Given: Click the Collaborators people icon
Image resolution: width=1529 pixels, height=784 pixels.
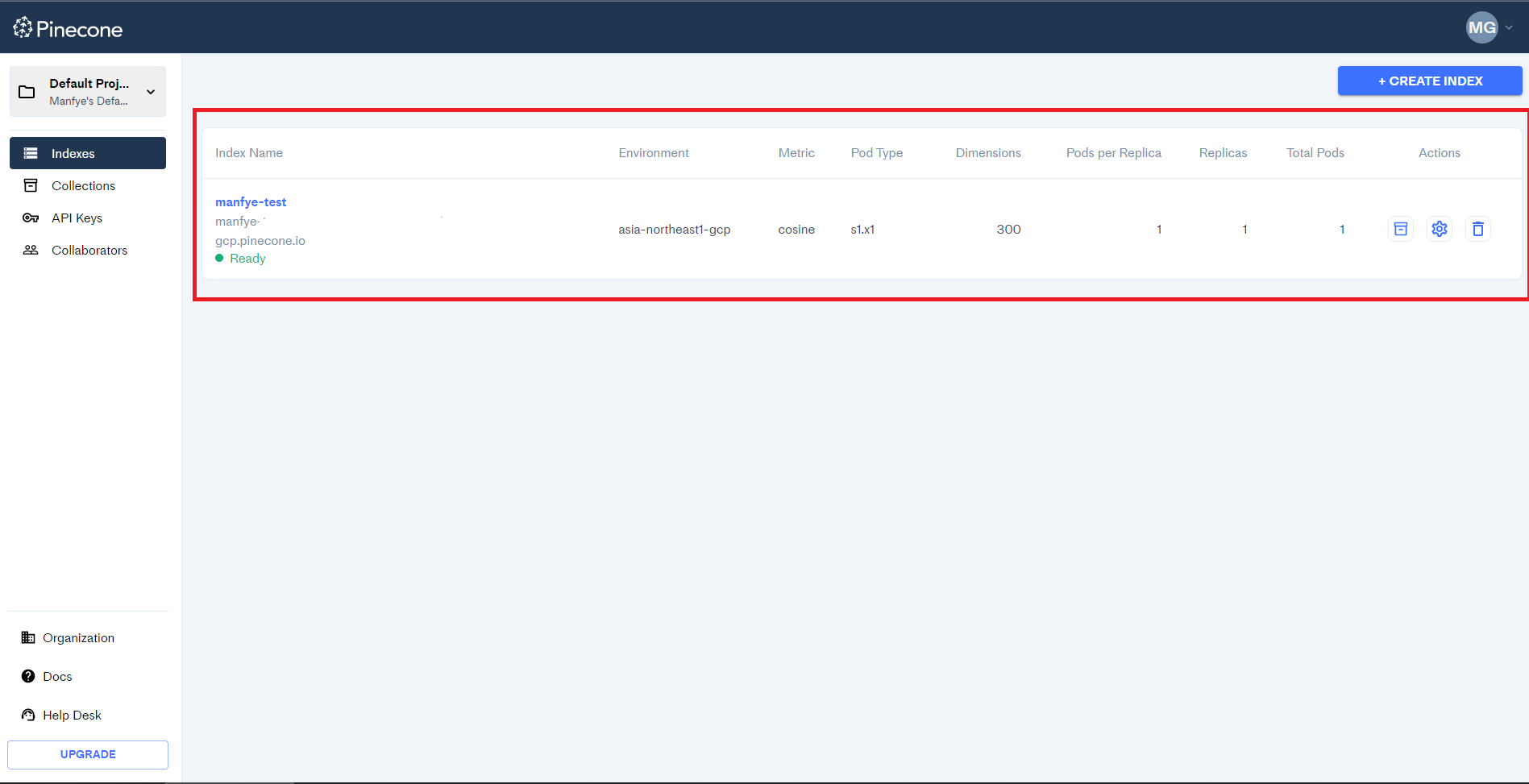Looking at the screenshot, I should coord(31,250).
